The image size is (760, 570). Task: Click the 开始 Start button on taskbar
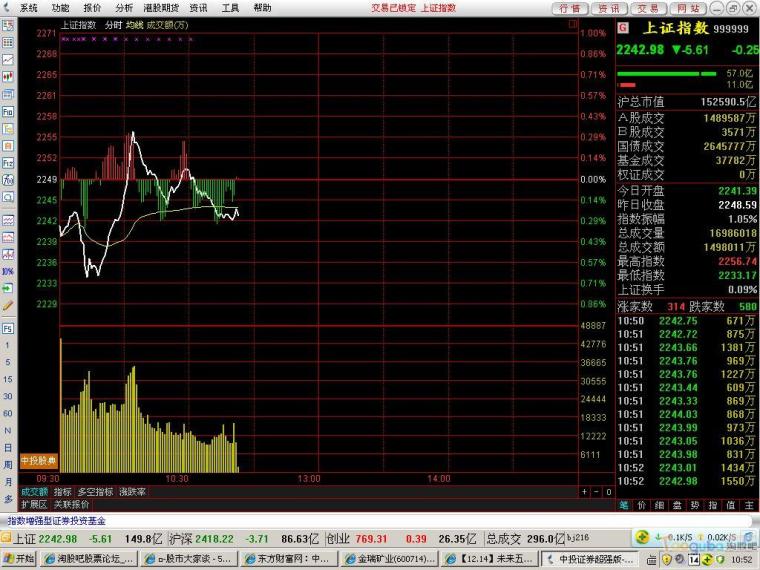[20, 558]
